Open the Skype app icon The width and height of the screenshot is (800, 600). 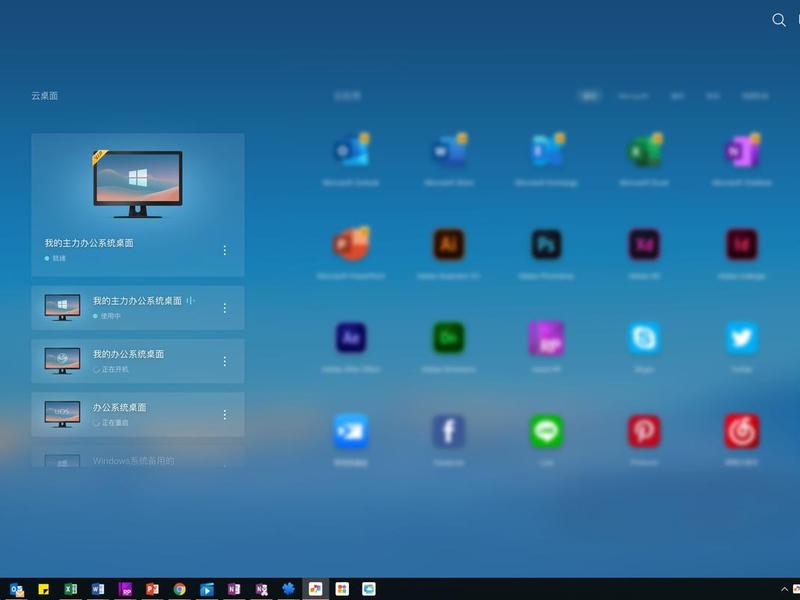pyautogui.click(x=644, y=337)
